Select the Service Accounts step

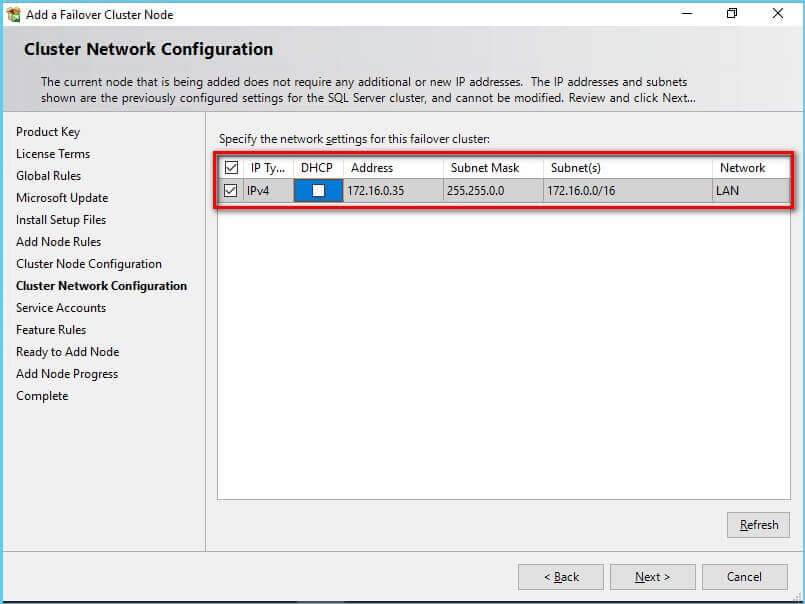(x=61, y=308)
